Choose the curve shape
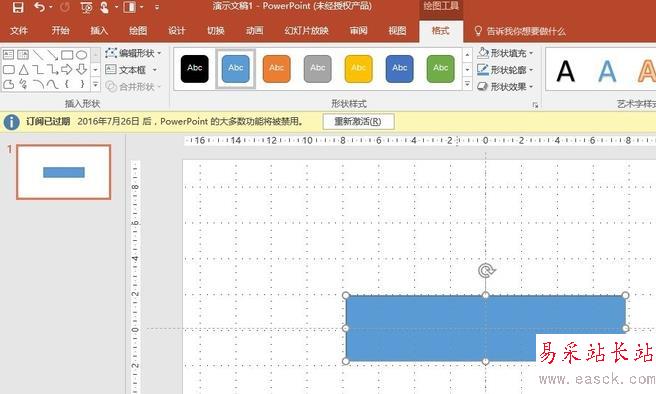656x394 pixels. [x=52, y=84]
